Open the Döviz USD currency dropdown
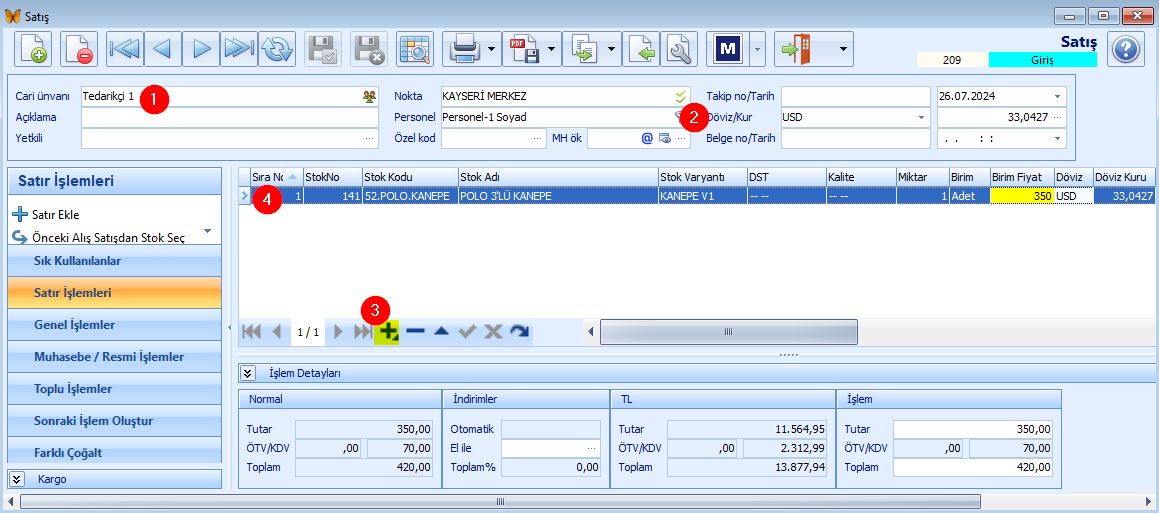The width and height of the screenshot is (1159, 513). [921, 118]
